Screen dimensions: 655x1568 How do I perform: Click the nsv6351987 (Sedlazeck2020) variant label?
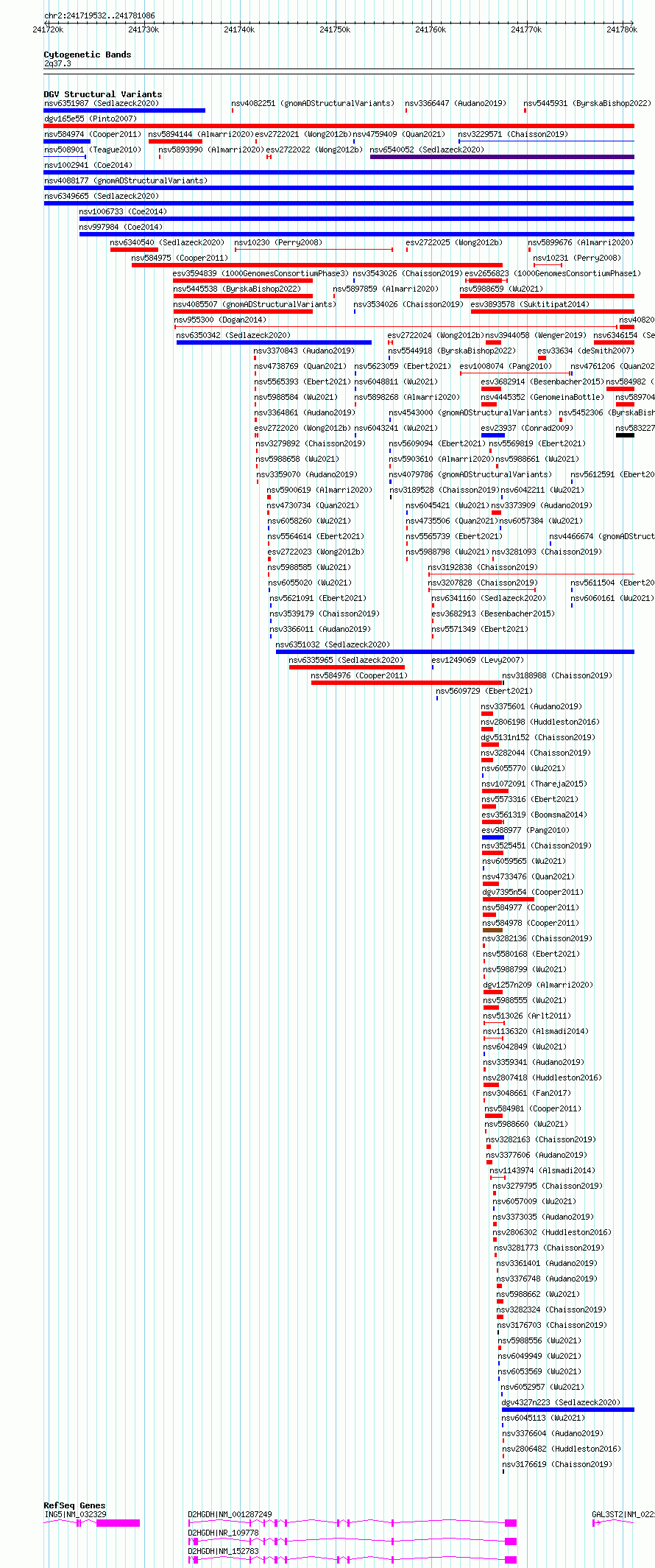pos(101,103)
